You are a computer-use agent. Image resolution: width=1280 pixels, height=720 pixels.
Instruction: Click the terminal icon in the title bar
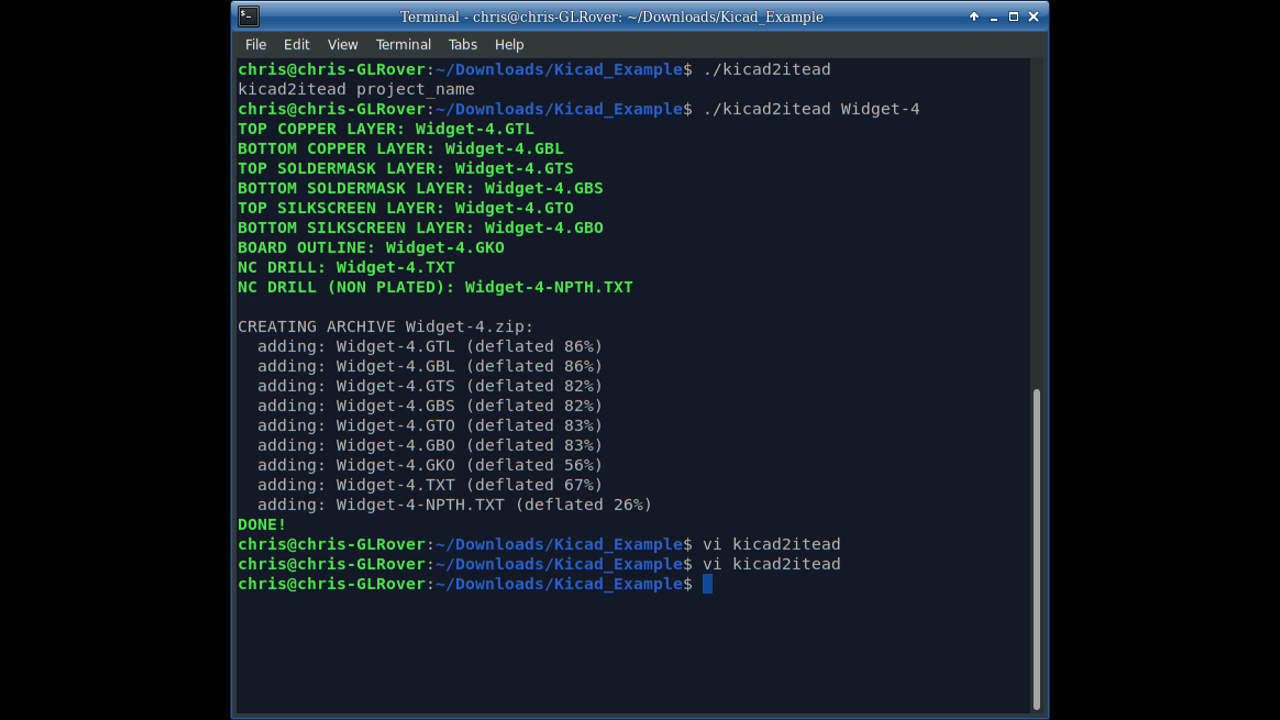pos(247,16)
